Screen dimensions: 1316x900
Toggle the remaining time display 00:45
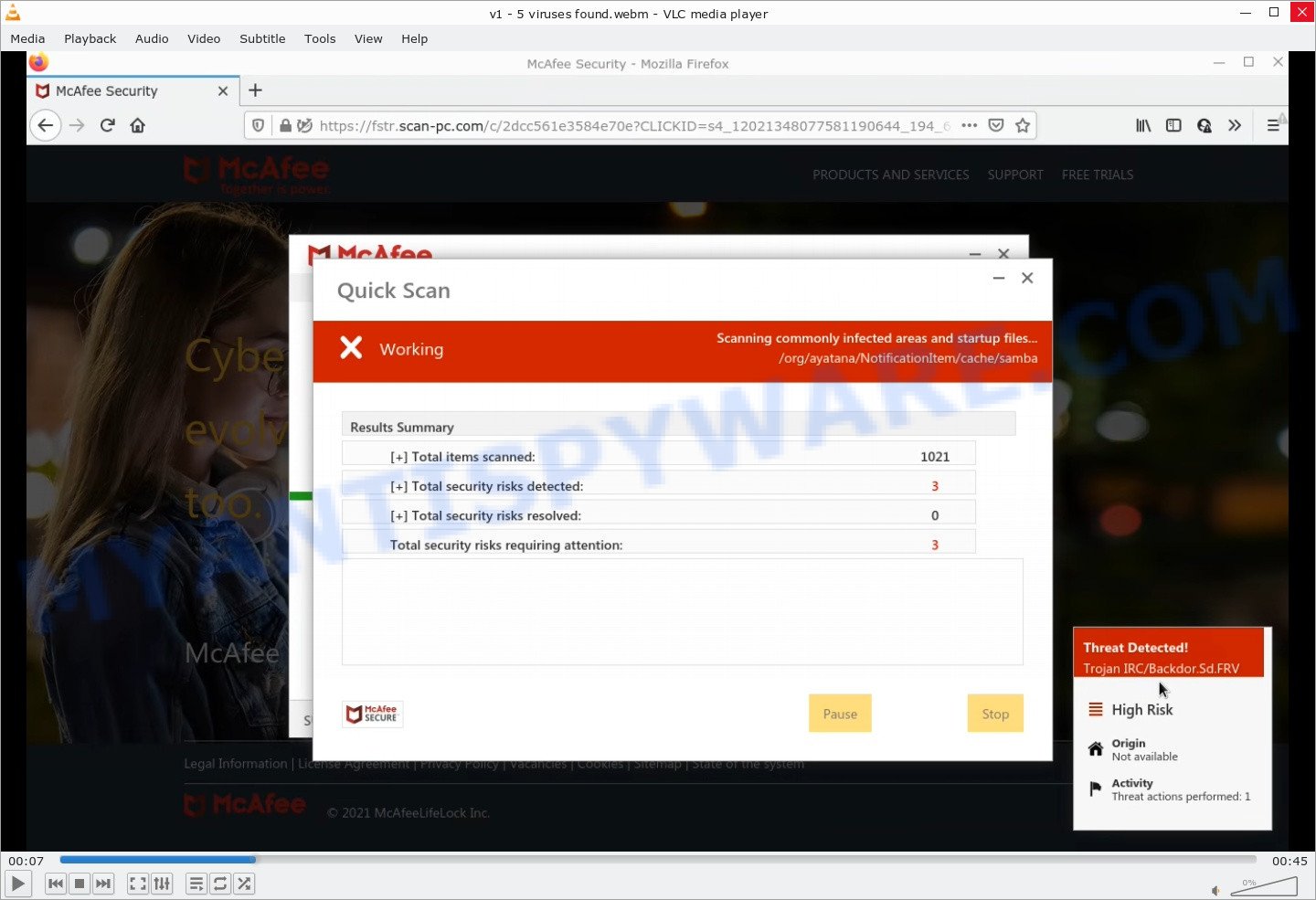point(1289,861)
